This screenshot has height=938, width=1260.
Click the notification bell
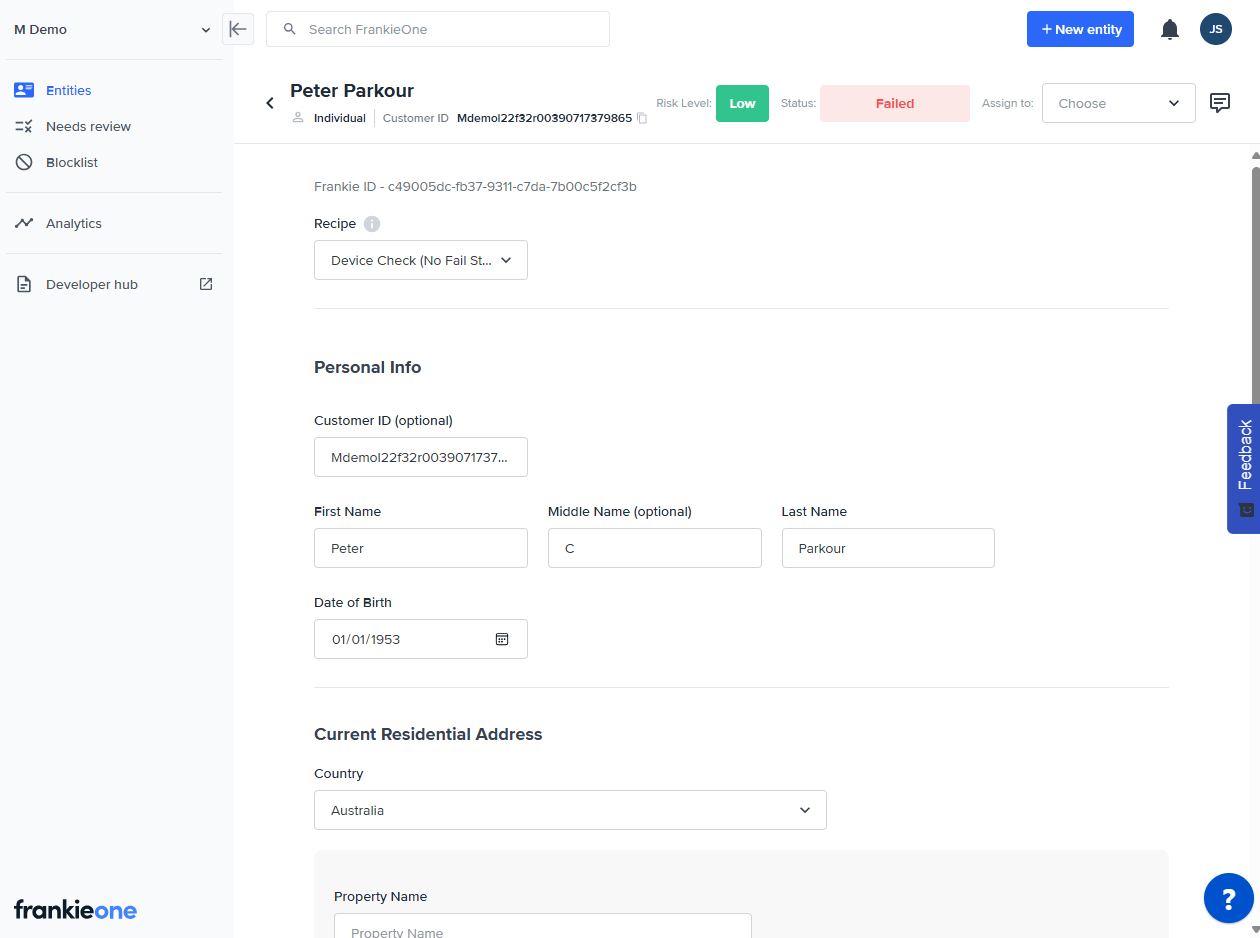(x=1170, y=29)
